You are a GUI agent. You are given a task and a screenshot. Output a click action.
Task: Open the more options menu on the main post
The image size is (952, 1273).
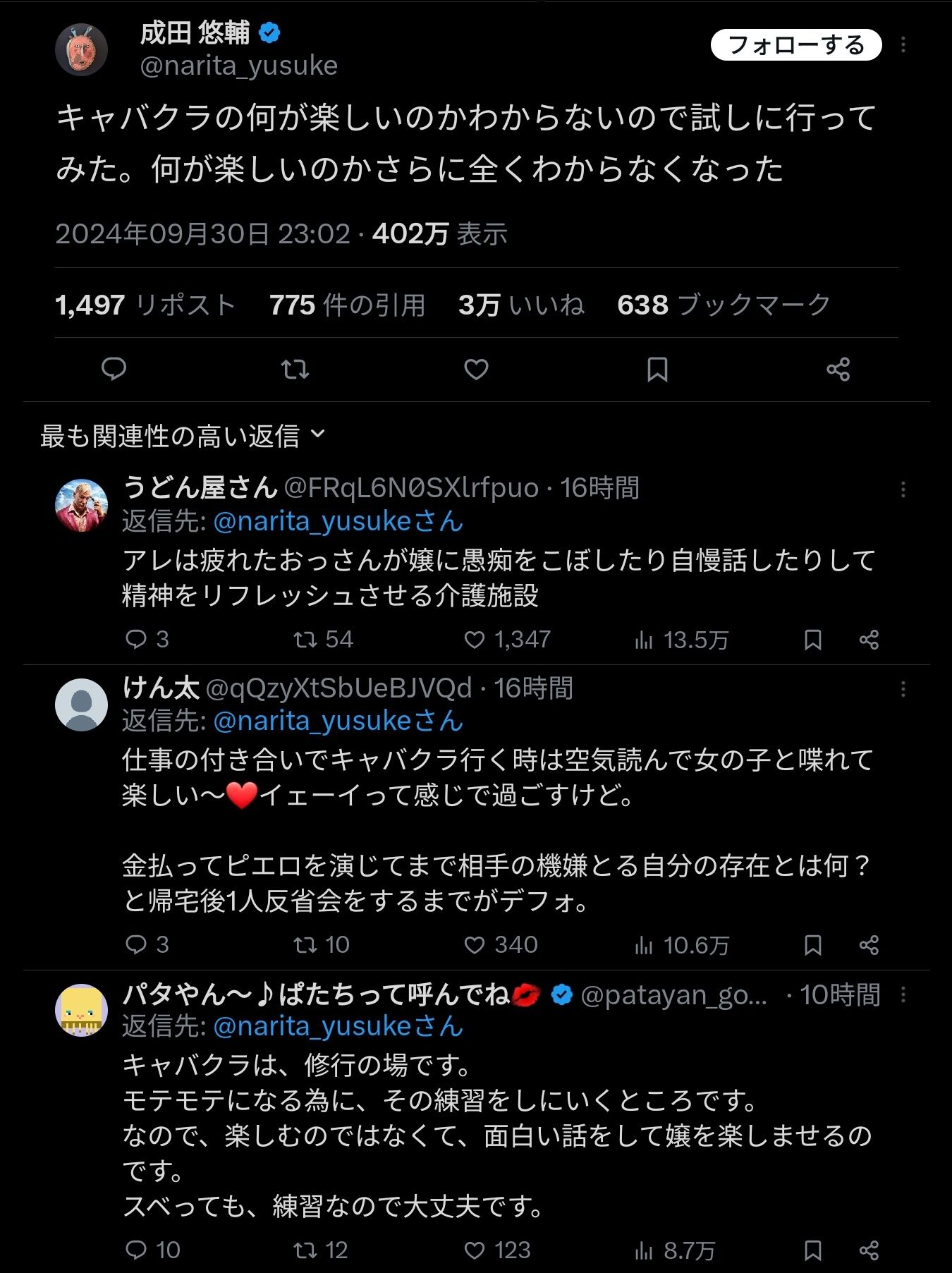click(x=903, y=45)
